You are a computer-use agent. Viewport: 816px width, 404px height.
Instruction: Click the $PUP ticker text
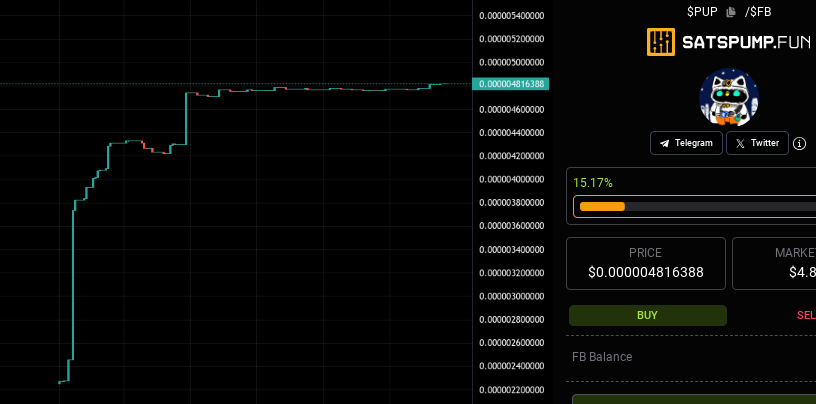point(702,12)
